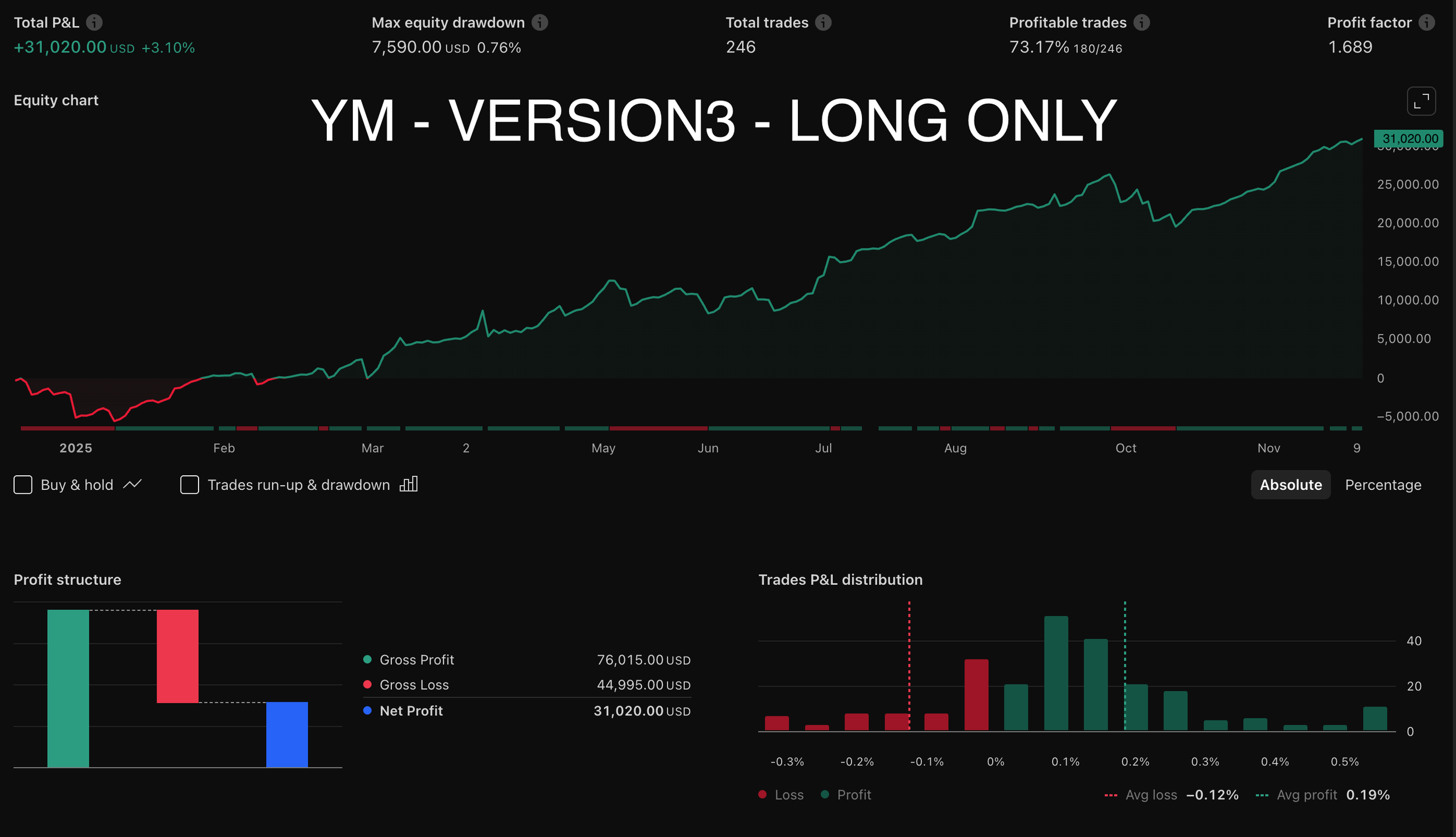Click the Feb label on the time axis
1456x837 pixels.
point(224,448)
